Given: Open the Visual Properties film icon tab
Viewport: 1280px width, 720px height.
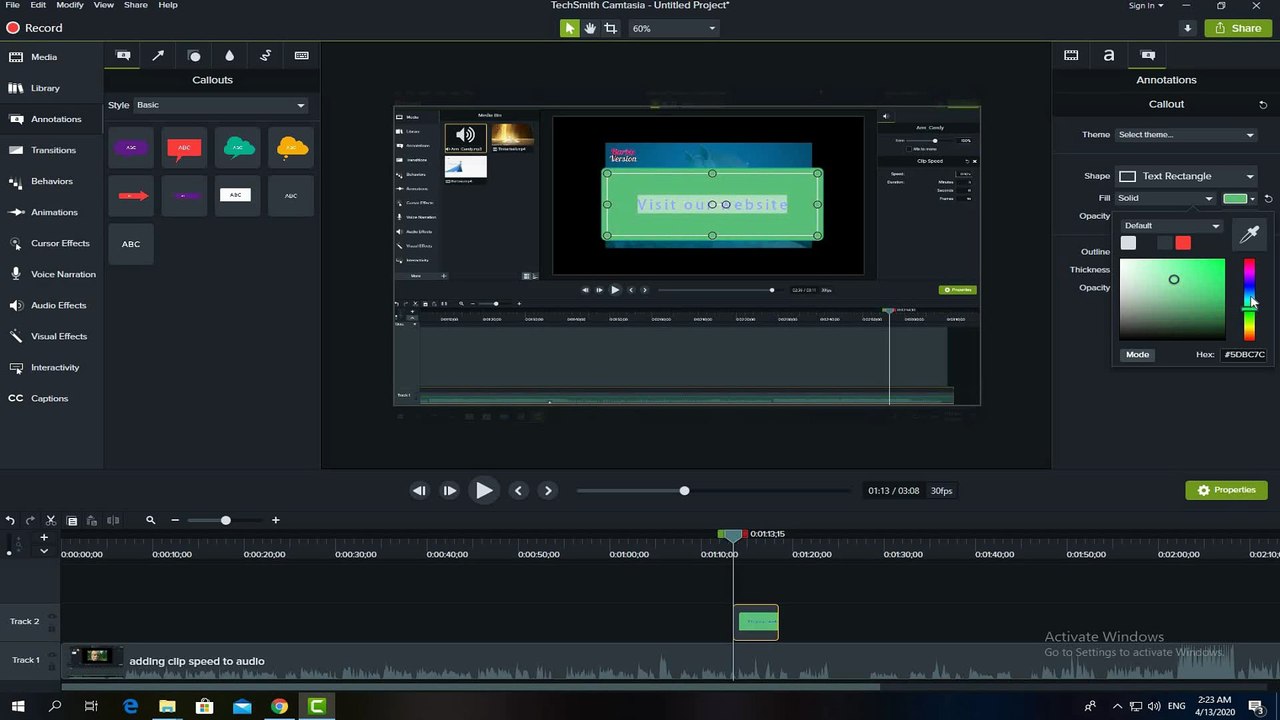Looking at the screenshot, I should click(1071, 56).
